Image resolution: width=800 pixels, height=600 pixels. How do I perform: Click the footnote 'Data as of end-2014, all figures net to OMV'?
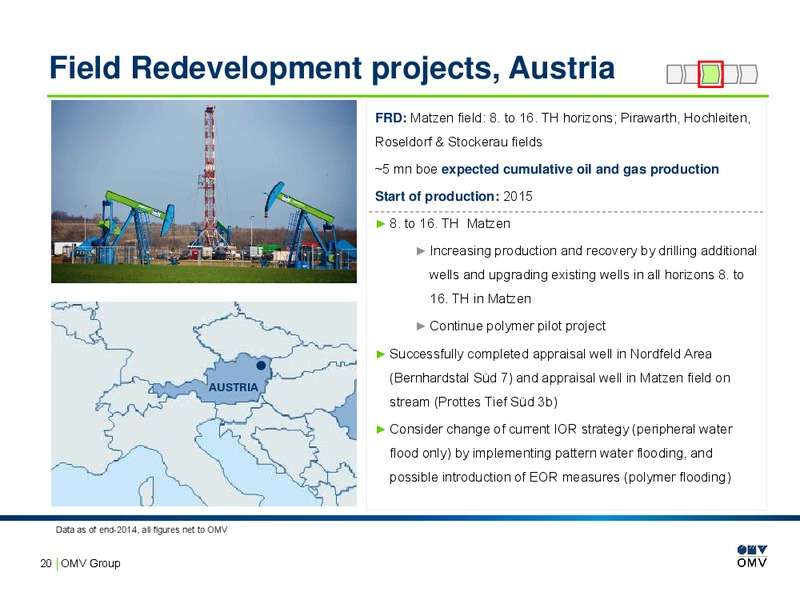[141, 530]
